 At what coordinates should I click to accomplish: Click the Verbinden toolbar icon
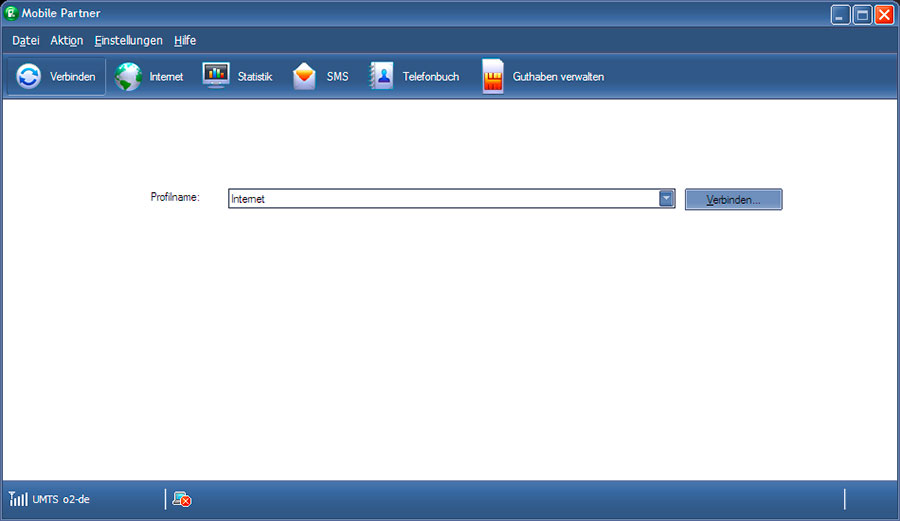click(30, 77)
